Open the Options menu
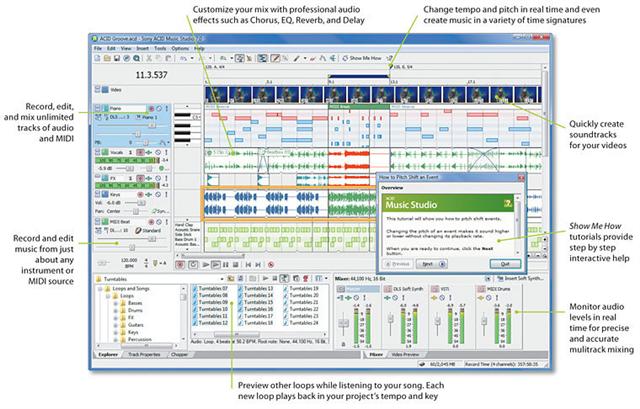 pyautogui.click(x=180, y=49)
